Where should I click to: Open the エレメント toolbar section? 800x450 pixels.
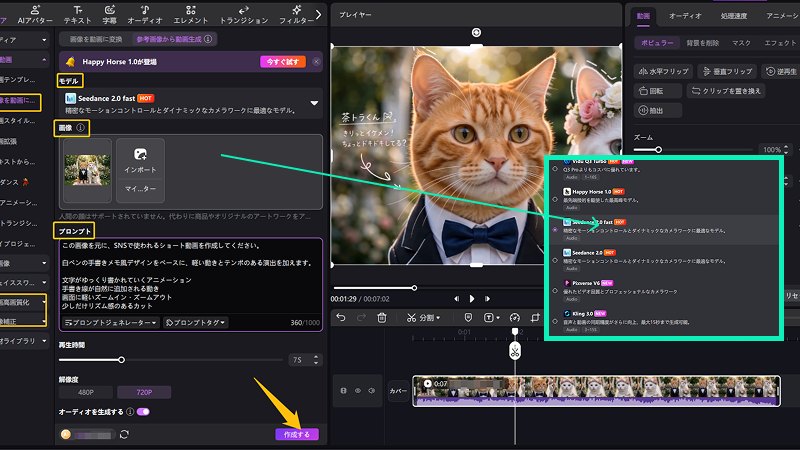(x=191, y=15)
